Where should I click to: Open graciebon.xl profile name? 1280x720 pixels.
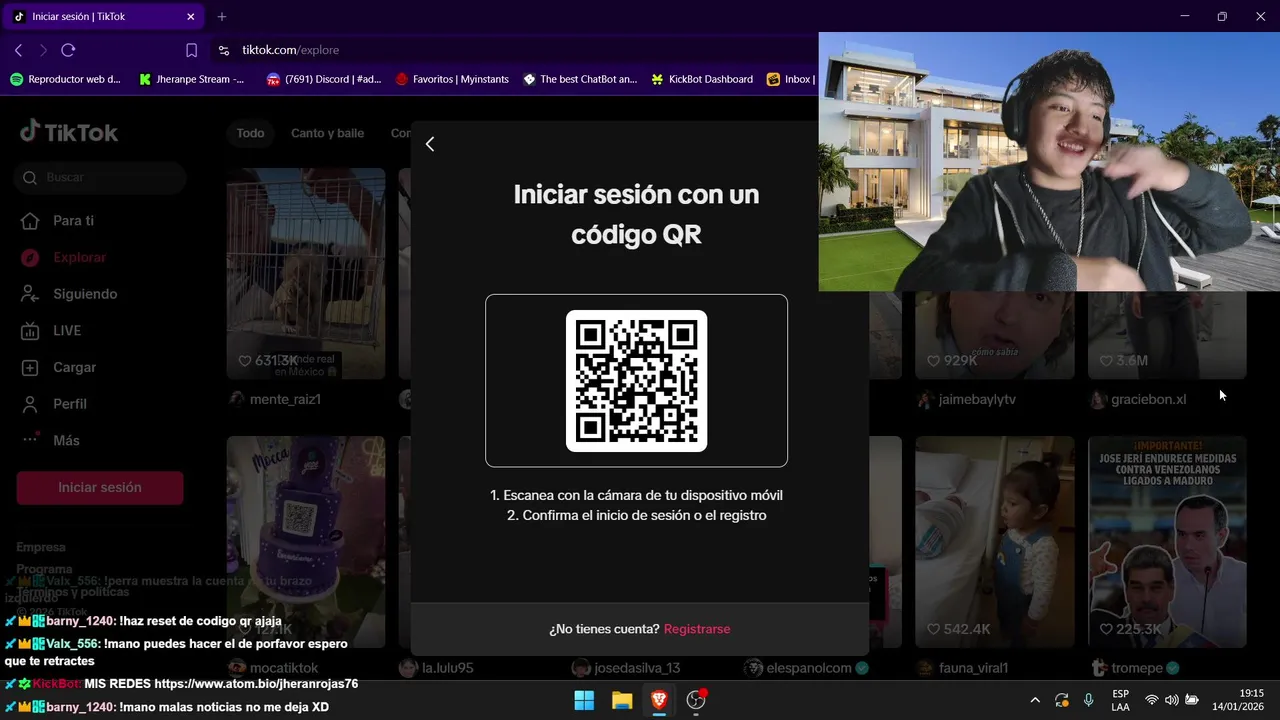(x=1148, y=400)
